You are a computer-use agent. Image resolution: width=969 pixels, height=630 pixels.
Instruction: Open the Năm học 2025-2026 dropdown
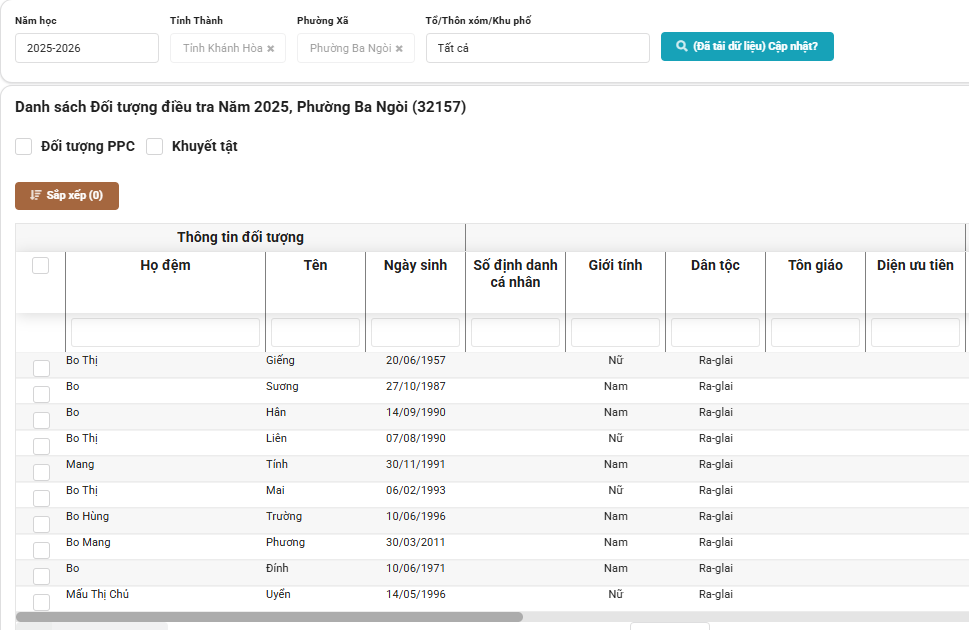pyautogui.click(x=87, y=48)
